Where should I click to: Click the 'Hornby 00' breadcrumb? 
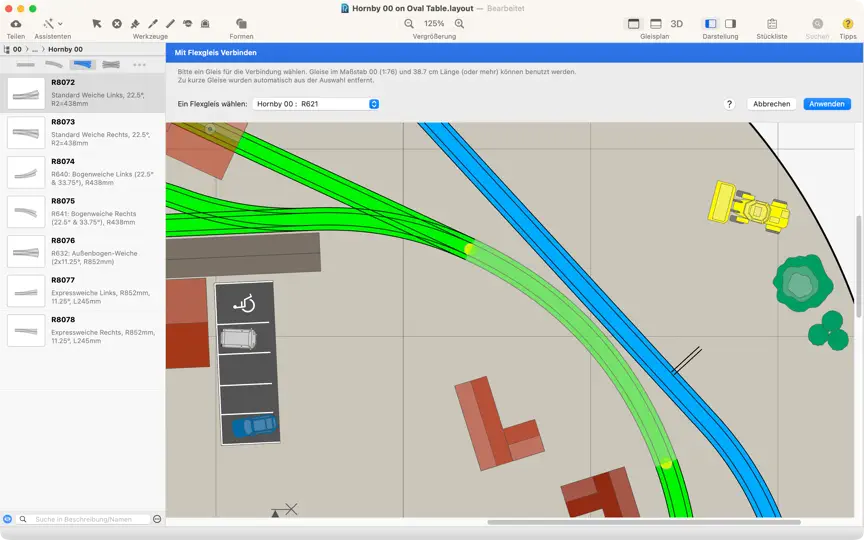coord(65,49)
